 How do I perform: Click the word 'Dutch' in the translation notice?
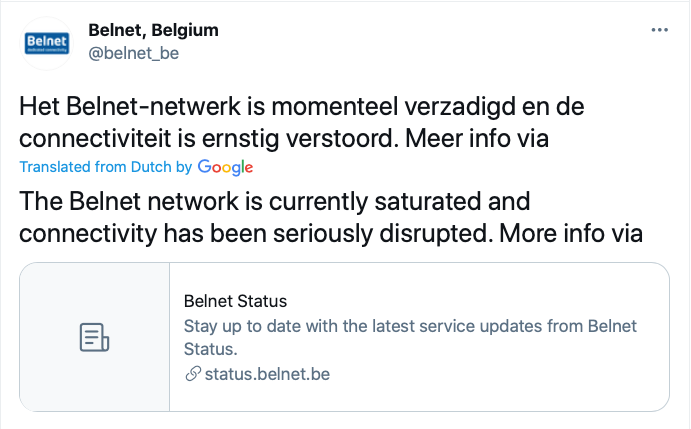(x=151, y=167)
